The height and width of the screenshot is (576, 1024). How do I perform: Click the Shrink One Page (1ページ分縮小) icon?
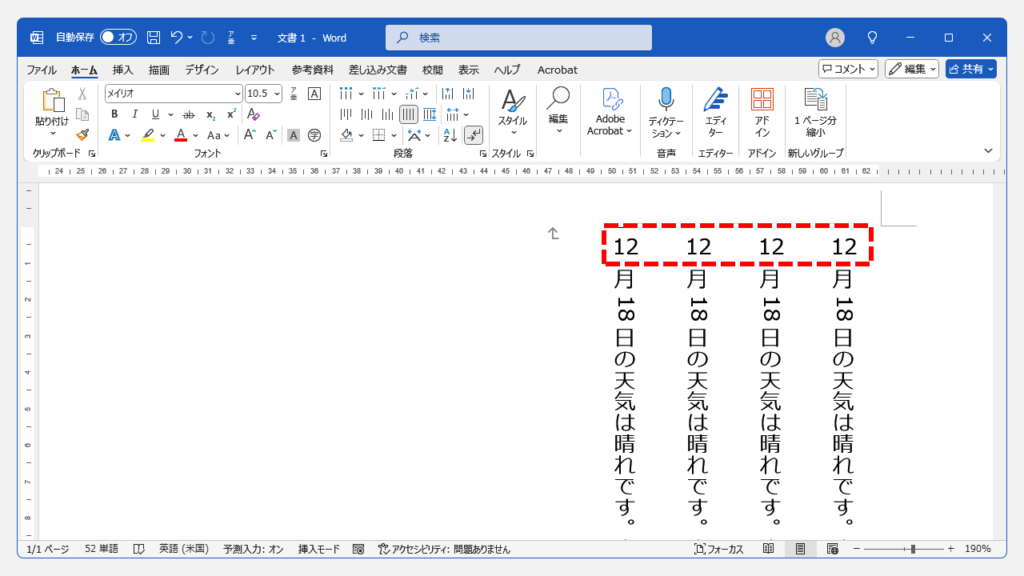[816, 113]
